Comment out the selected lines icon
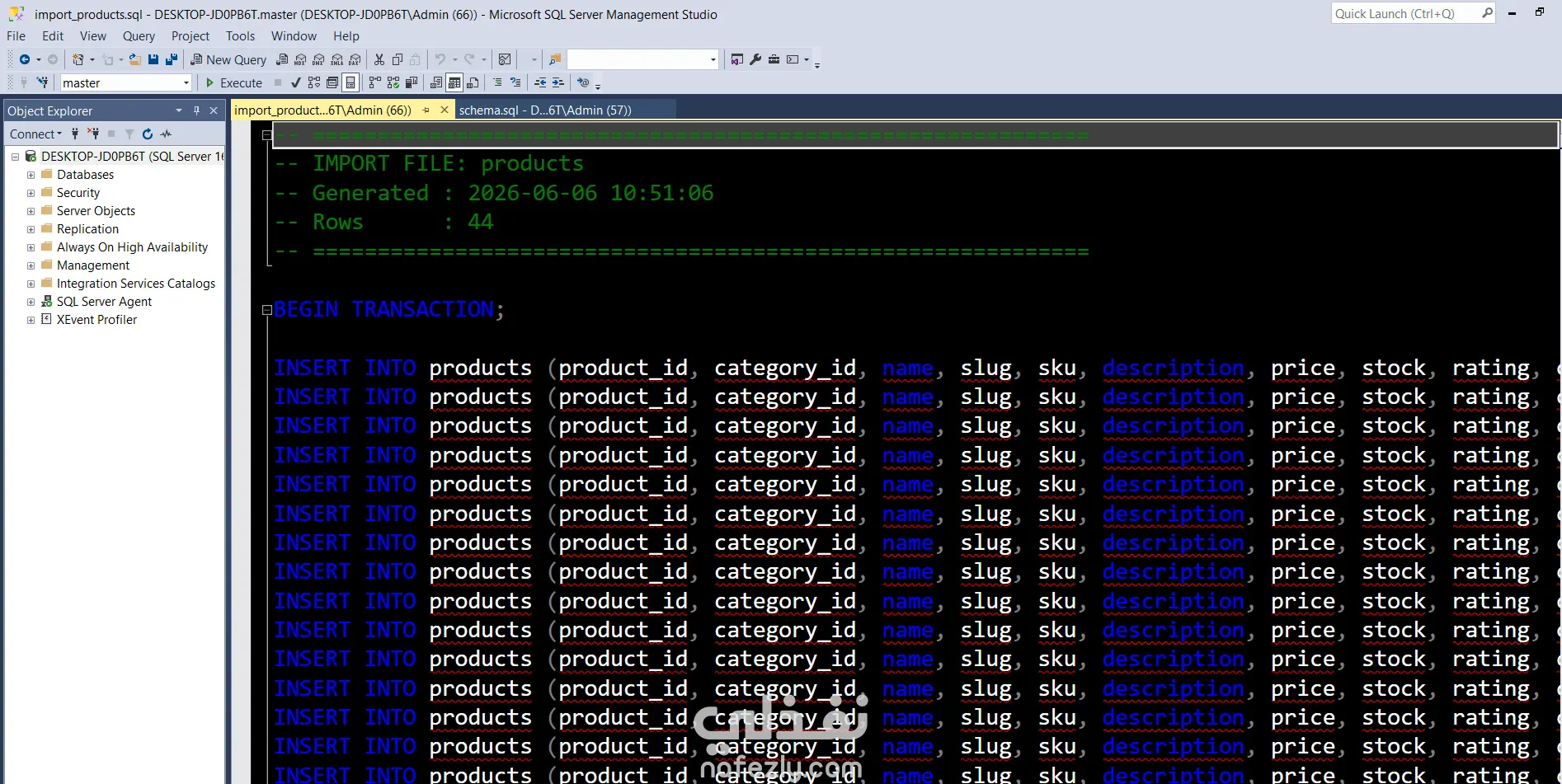 pos(497,82)
